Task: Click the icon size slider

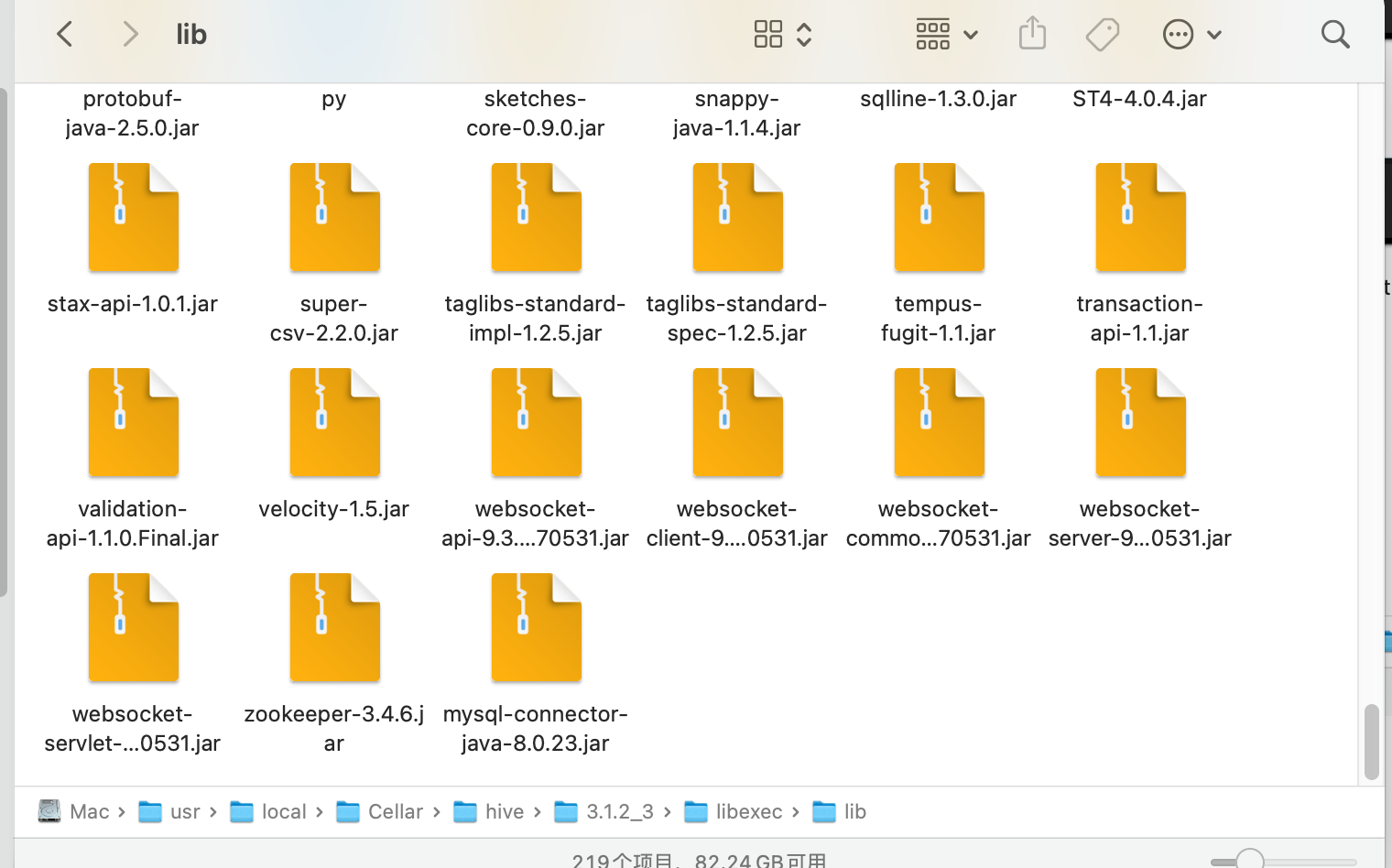Action: [x=1249, y=860]
